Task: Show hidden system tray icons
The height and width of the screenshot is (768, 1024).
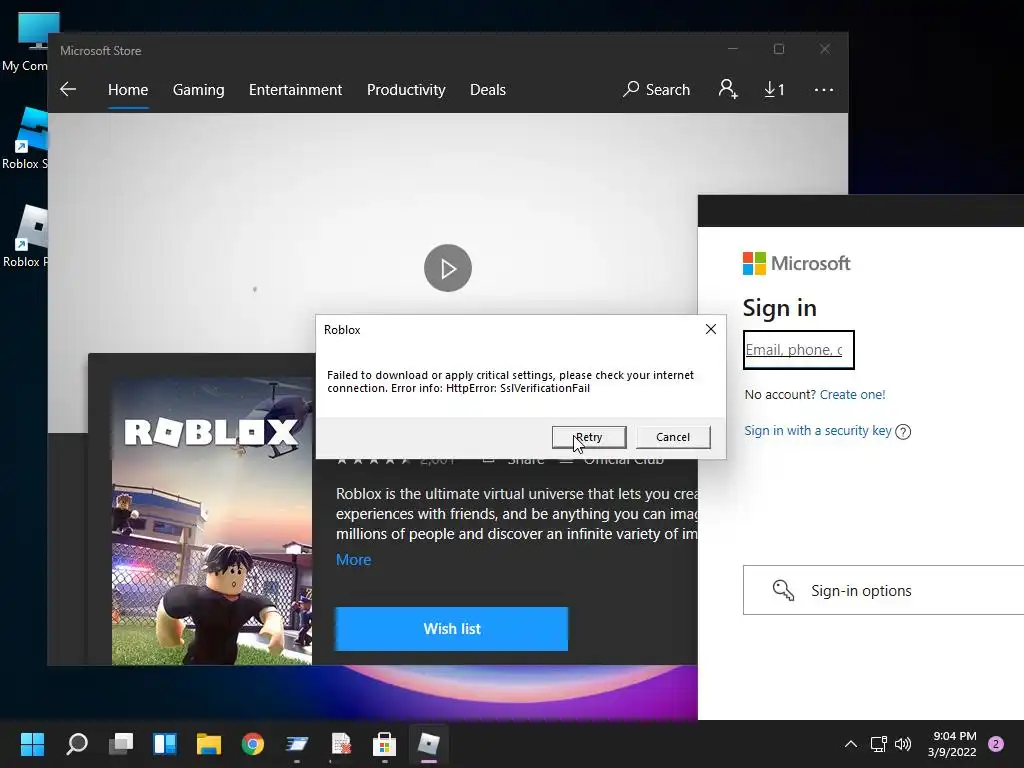Action: (851, 744)
